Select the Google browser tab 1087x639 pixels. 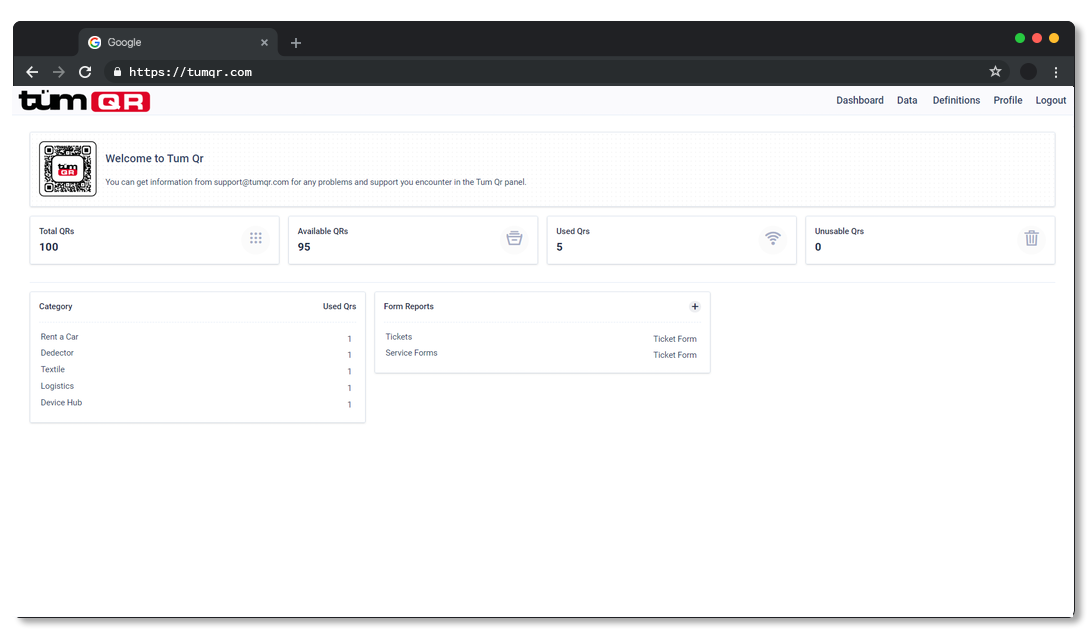pyautogui.click(x=178, y=42)
